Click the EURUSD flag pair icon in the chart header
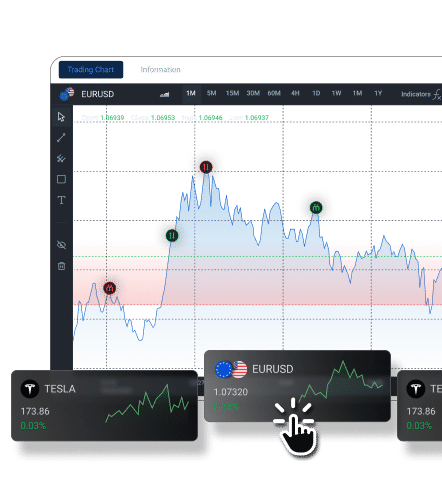This screenshot has height=500, width=442. coord(67,94)
